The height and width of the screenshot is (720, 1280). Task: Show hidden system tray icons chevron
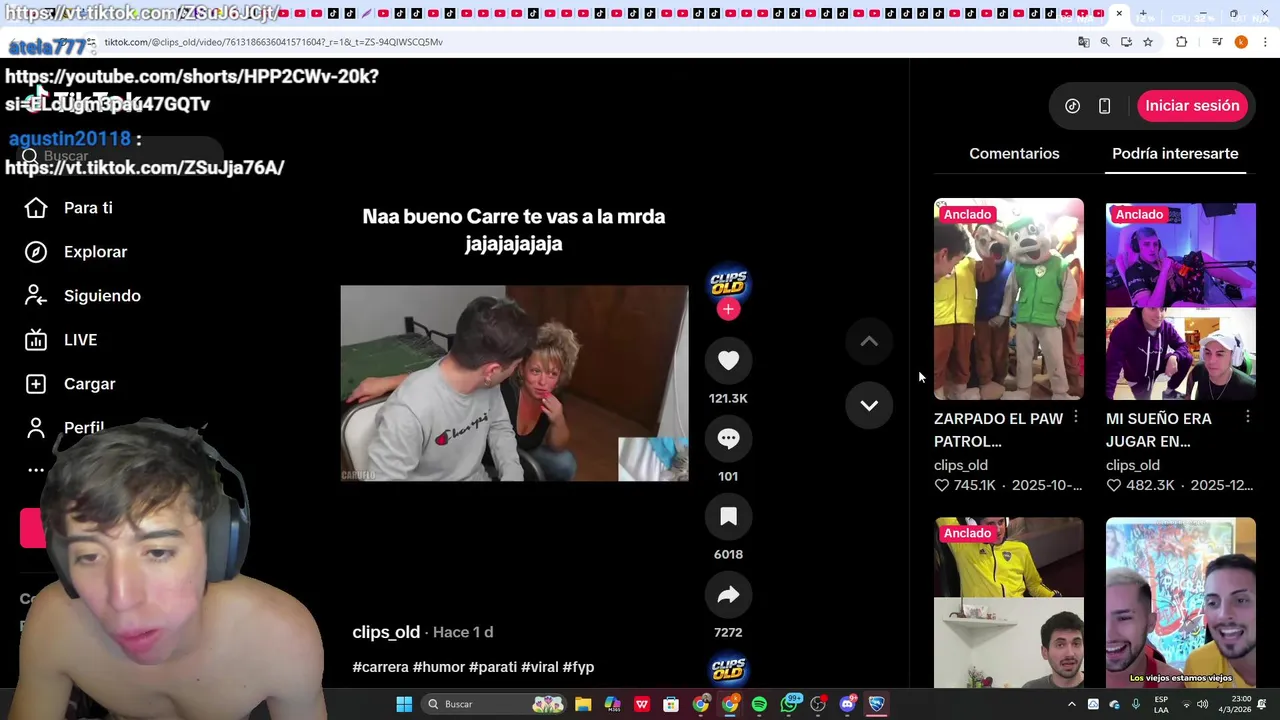[x=1072, y=704]
